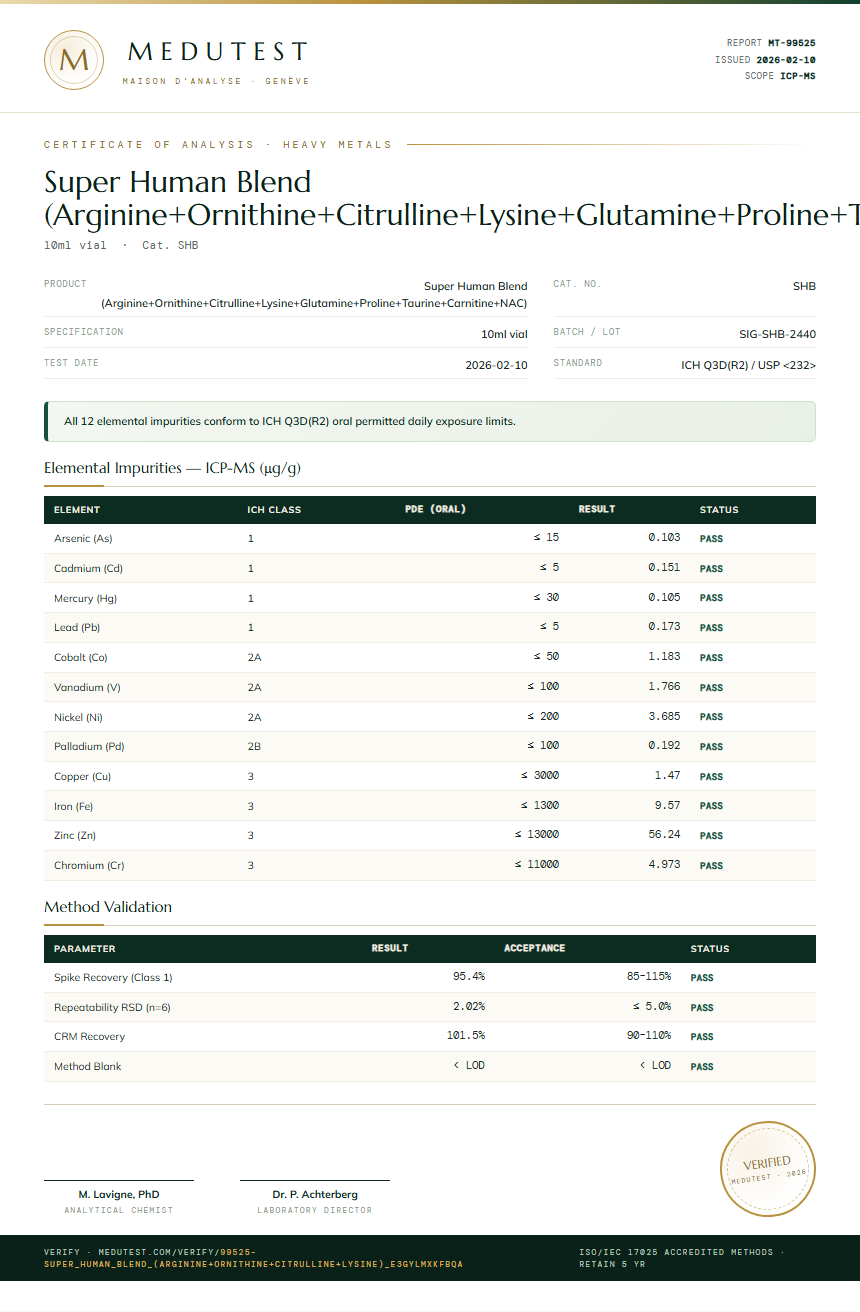Image resolution: width=860 pixels, height=1312 pixels.
Task: Select the ELEMENT column header
Action: click(x=77, y=510)
